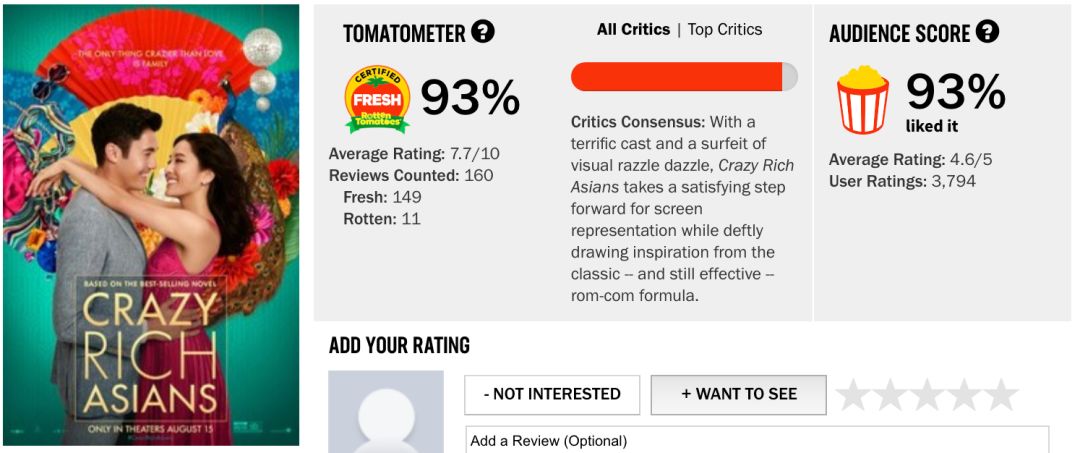Click the Certified Fresh badge icon

click(x=377, y=99)
